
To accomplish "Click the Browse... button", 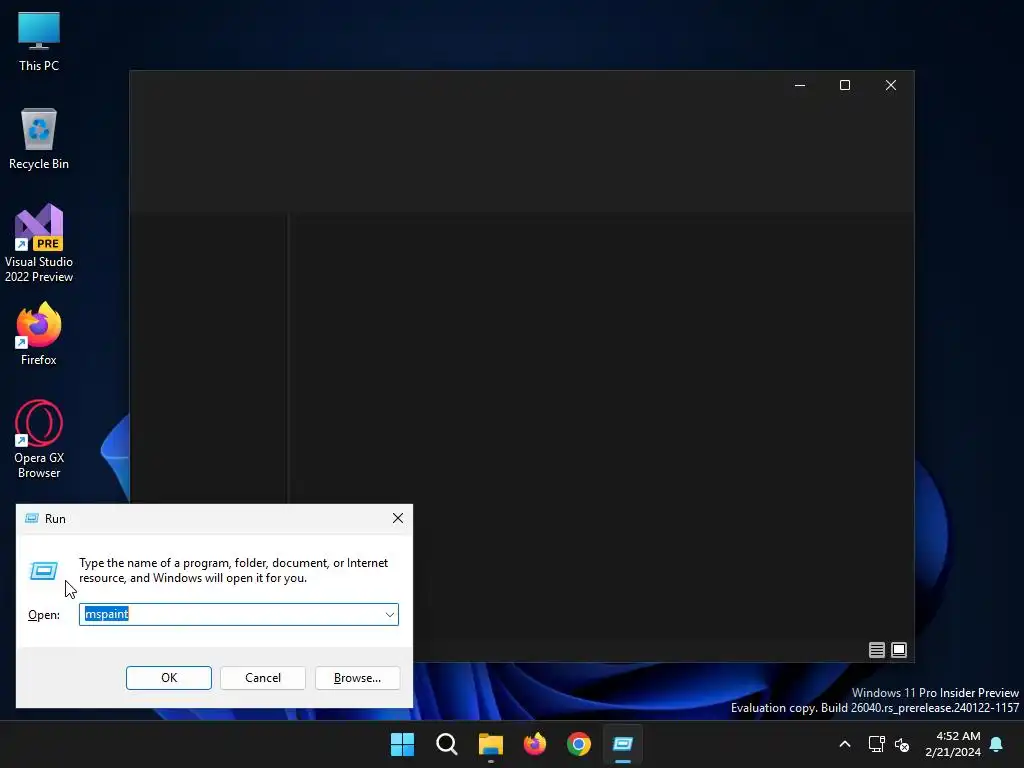I will point(357,678).
